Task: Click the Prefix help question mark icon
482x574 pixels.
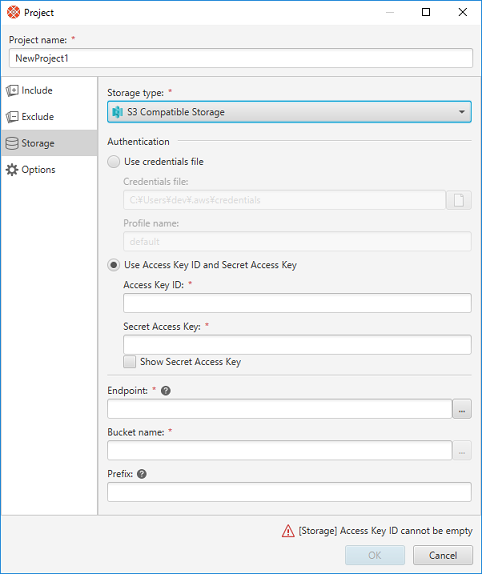Action: [142, 474]
